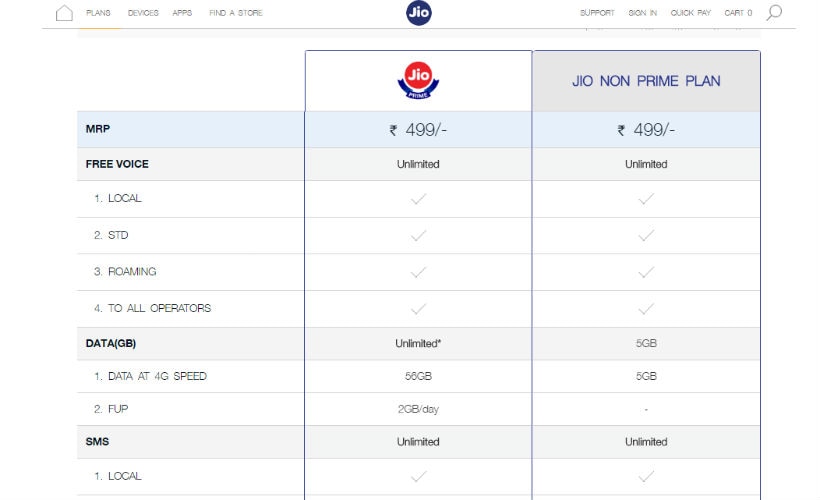Open the Quick Pay link

pos(691,13)
